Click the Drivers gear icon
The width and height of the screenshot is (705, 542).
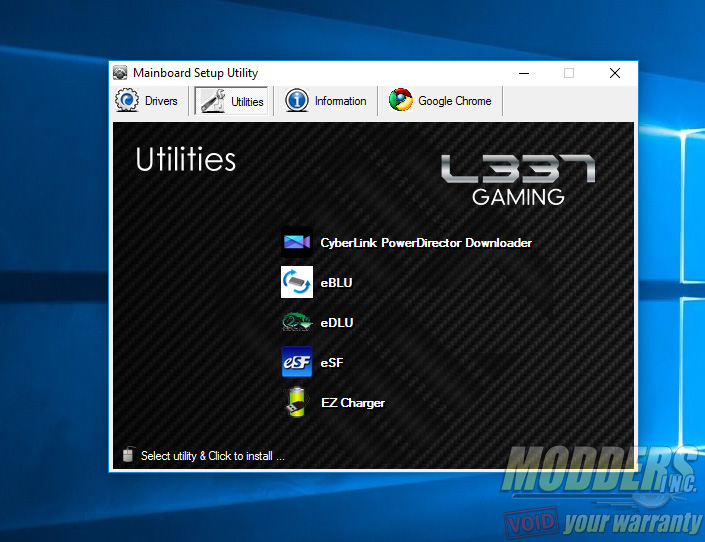[127, 100]
